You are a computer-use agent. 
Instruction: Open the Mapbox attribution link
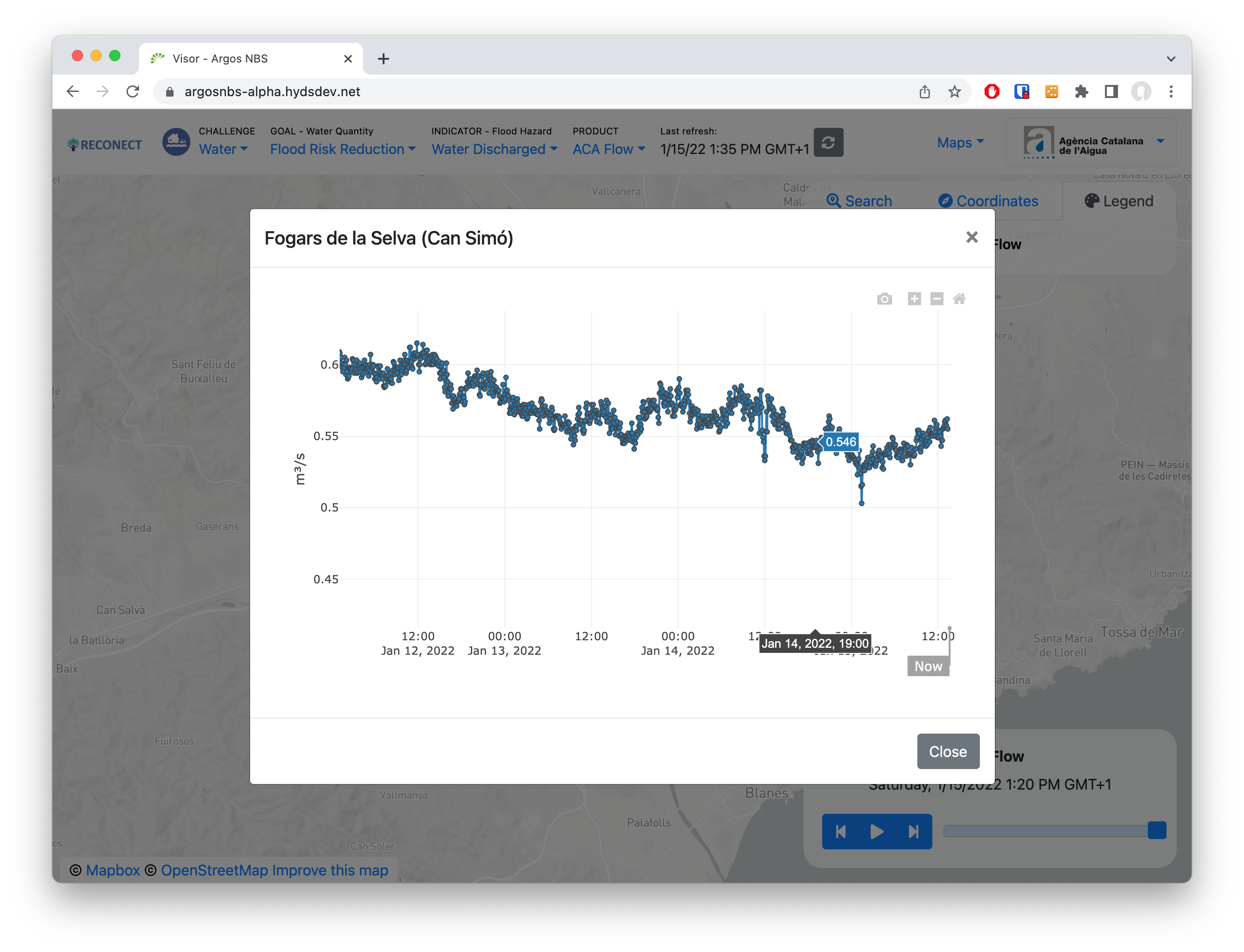click(113, 870)
